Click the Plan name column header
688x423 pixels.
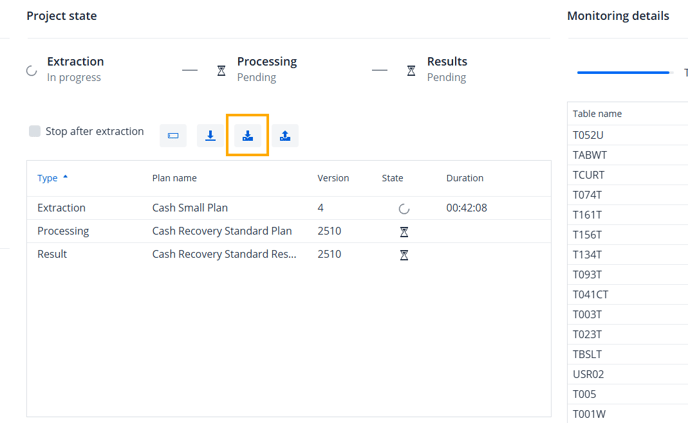click(174, 178)
